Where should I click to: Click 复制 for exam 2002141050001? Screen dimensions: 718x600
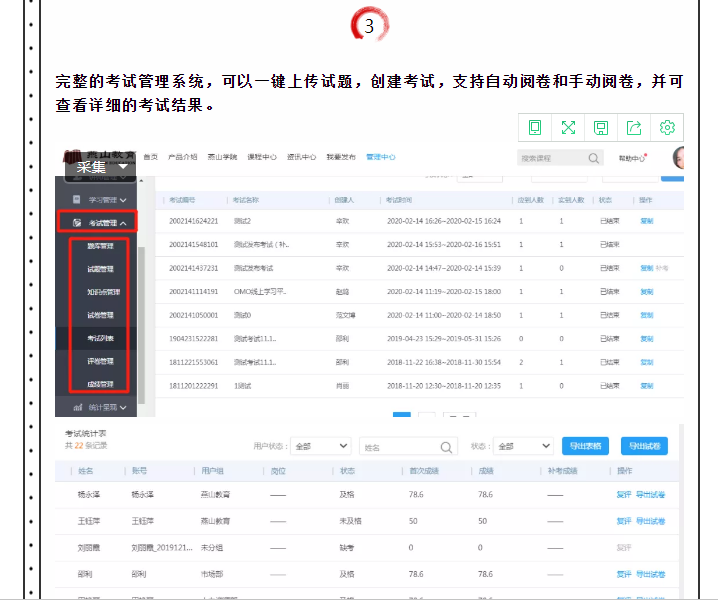pyautogui.click(x=647, y=315)
